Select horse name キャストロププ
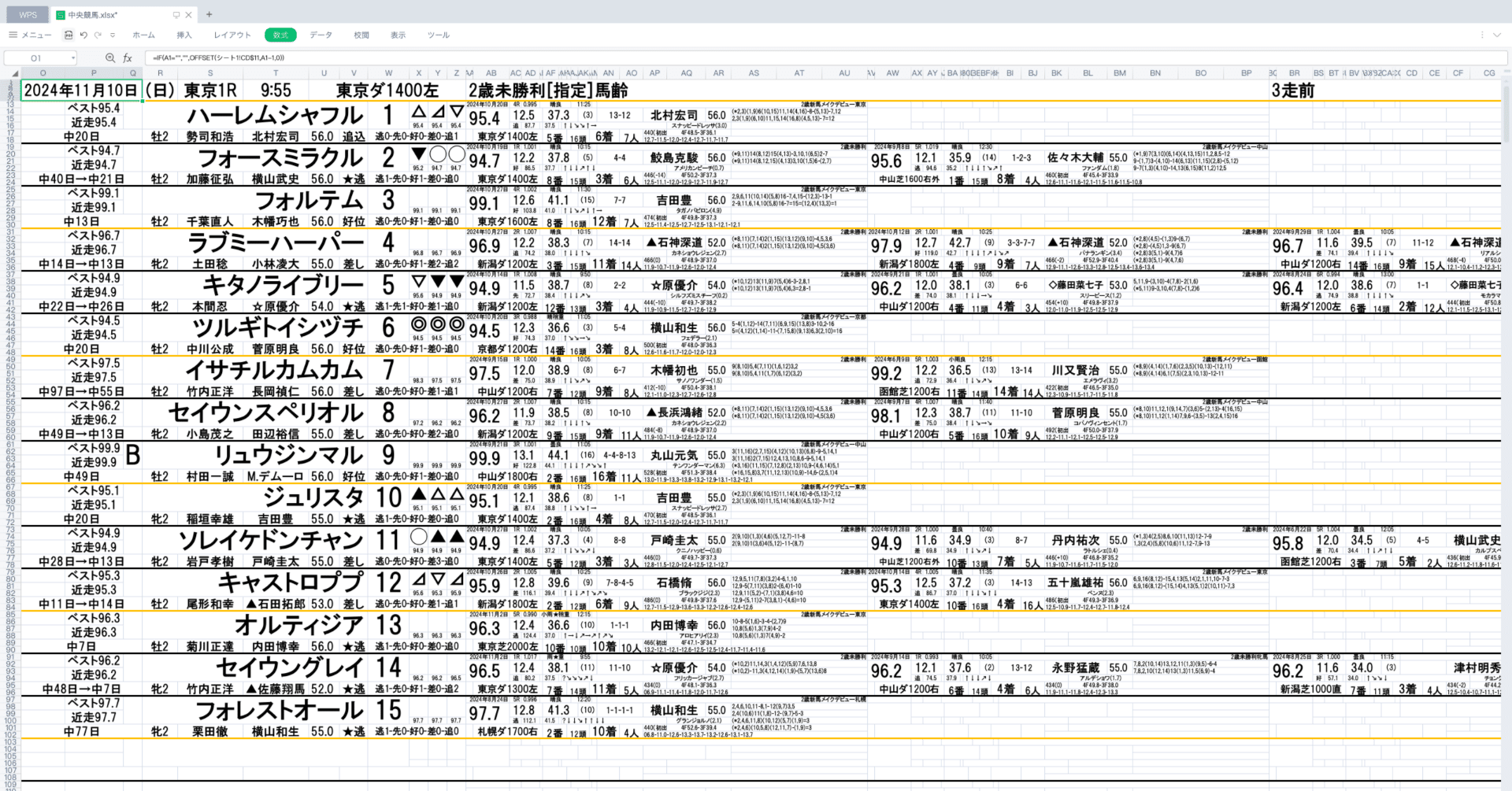 pyautogui.click(x=291, y=582)
